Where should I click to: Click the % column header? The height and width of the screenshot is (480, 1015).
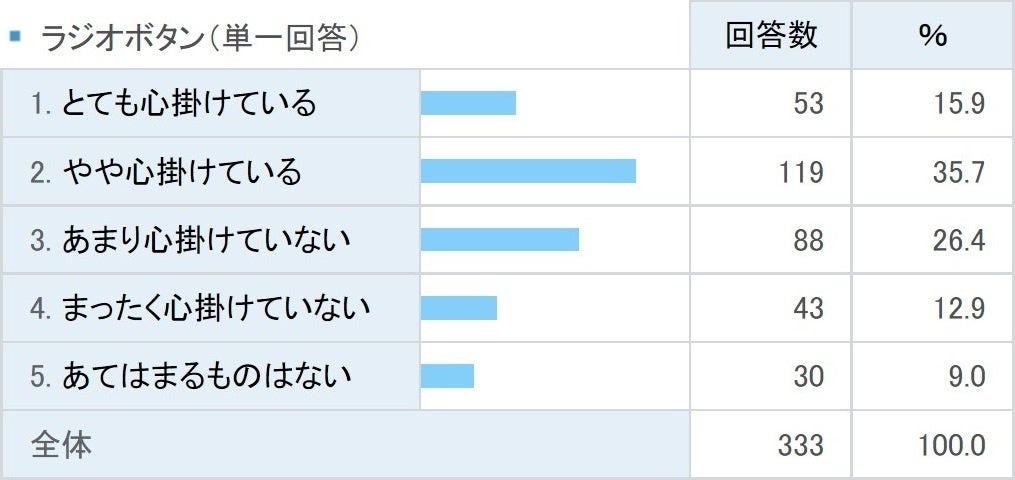point(932,36)
